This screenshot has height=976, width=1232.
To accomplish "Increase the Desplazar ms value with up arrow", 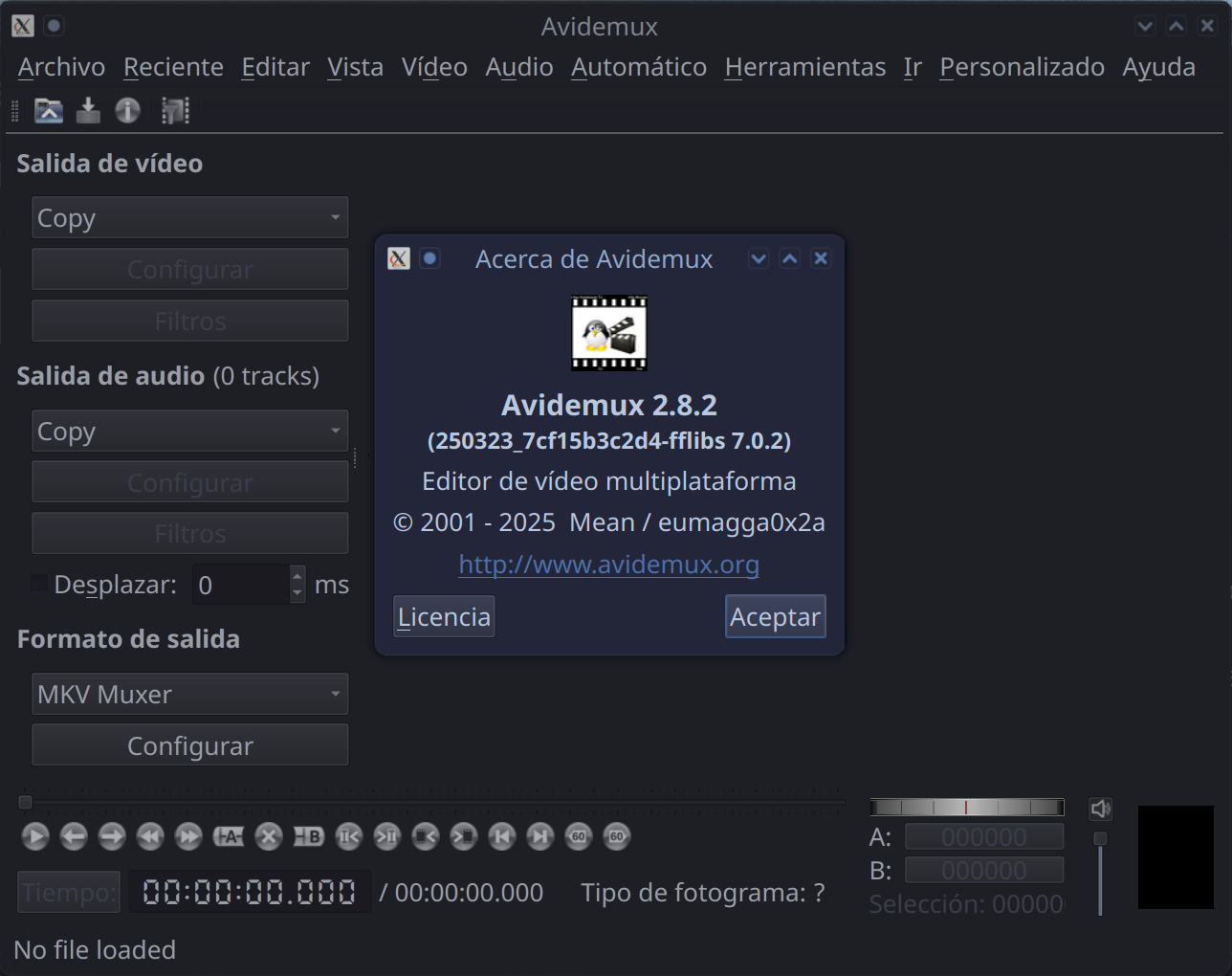I will (x=297, y=575).
